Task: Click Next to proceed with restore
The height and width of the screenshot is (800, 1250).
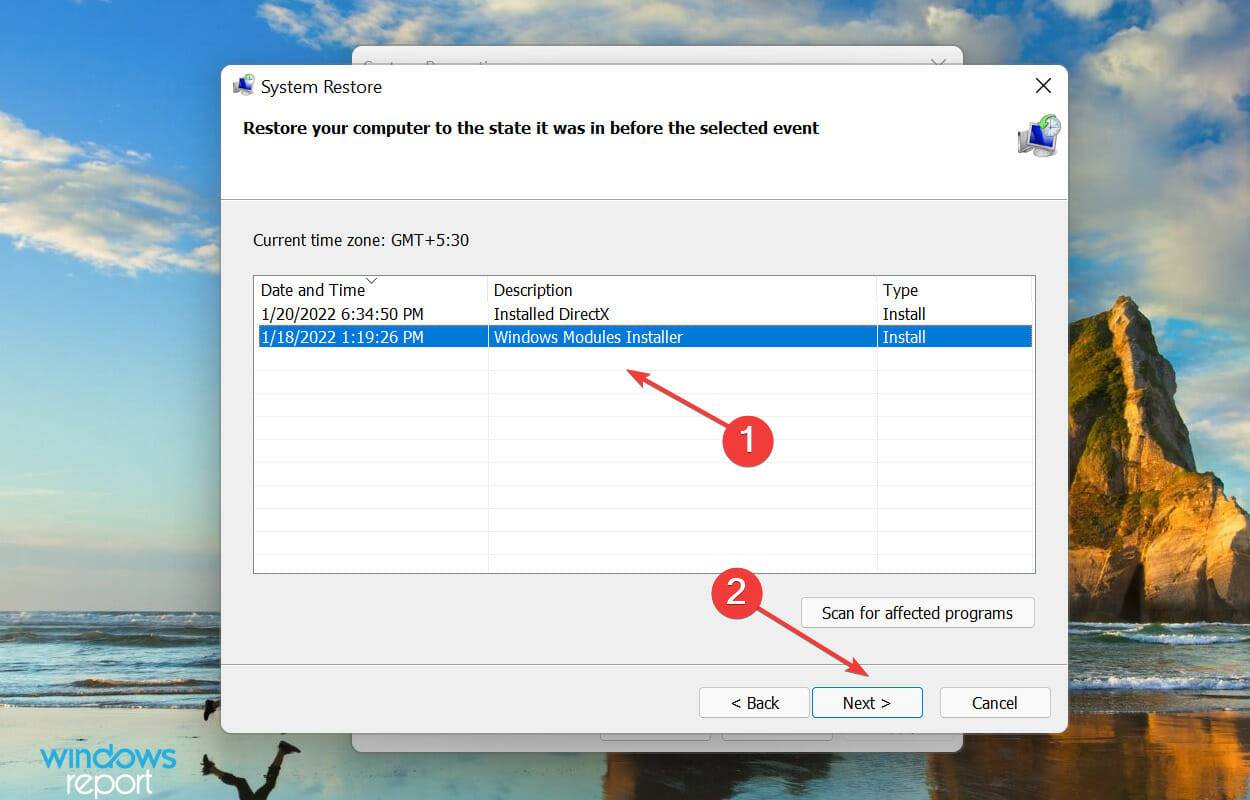Action: coord(866,702)
